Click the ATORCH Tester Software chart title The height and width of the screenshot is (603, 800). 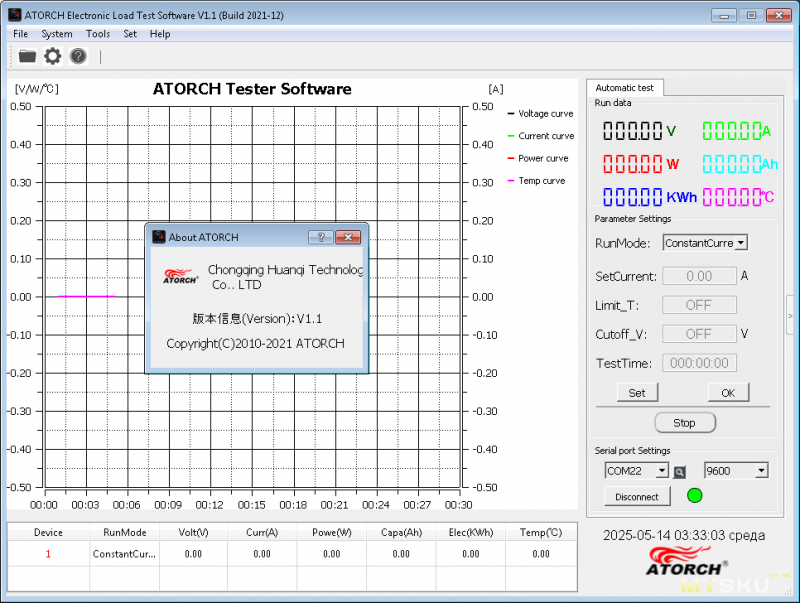252,89
